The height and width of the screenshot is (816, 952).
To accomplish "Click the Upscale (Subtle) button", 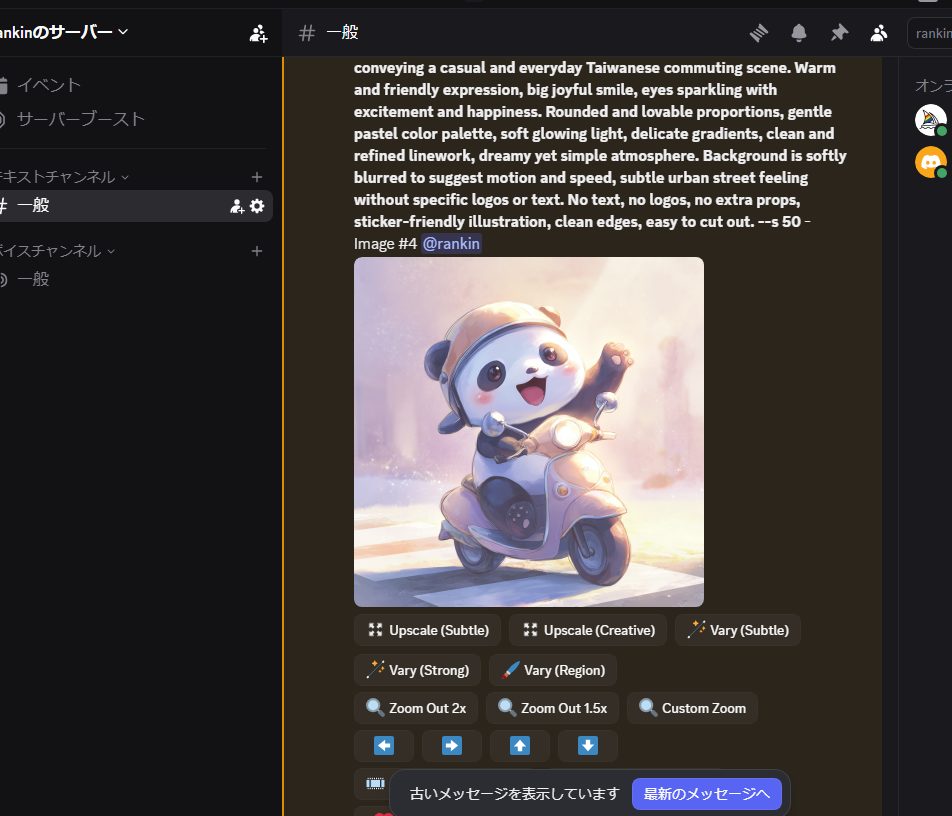I will [427, 630].
